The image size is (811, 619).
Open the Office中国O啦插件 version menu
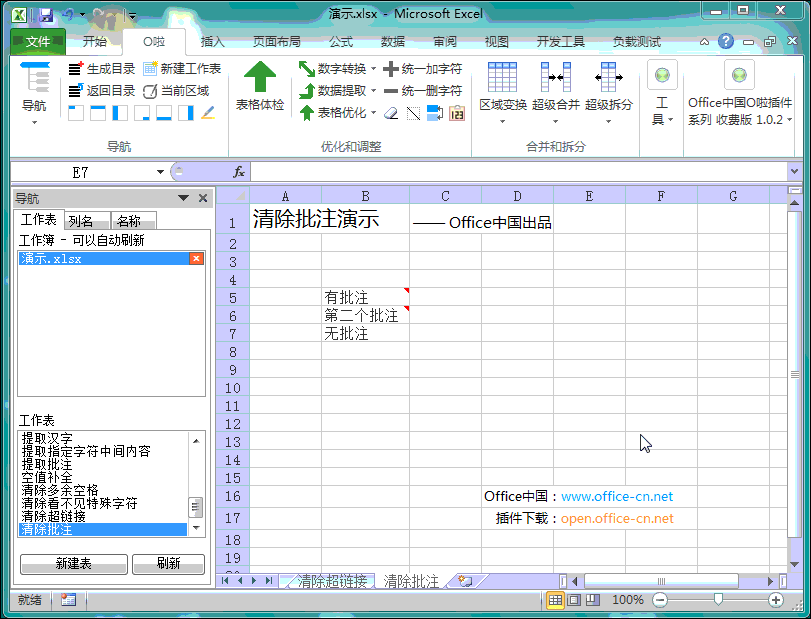740,94
